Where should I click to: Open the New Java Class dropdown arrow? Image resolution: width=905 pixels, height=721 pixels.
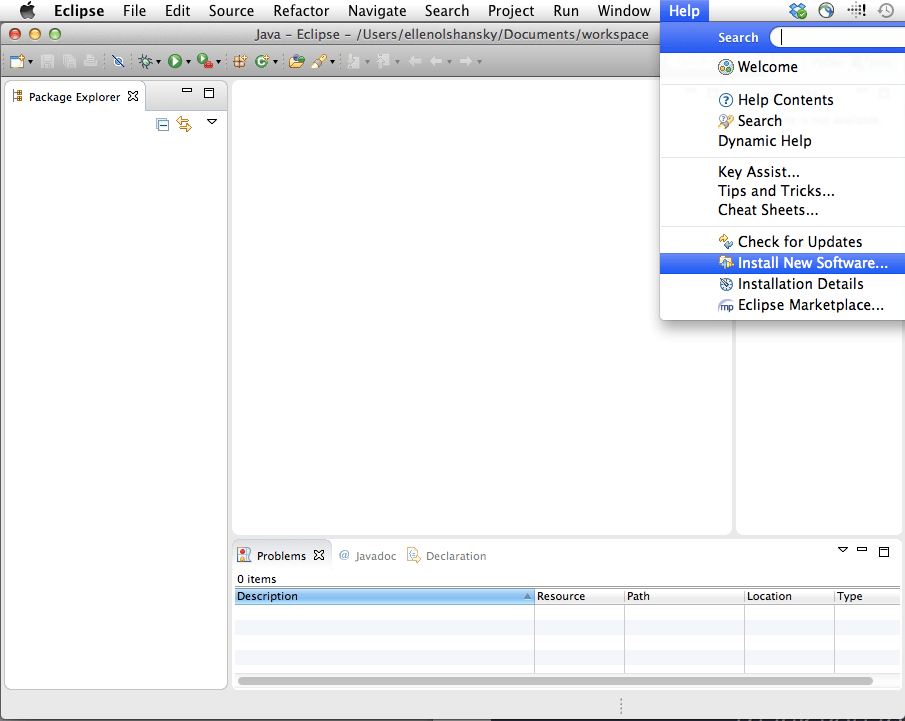pyautogui.click(x=275, y=62)
